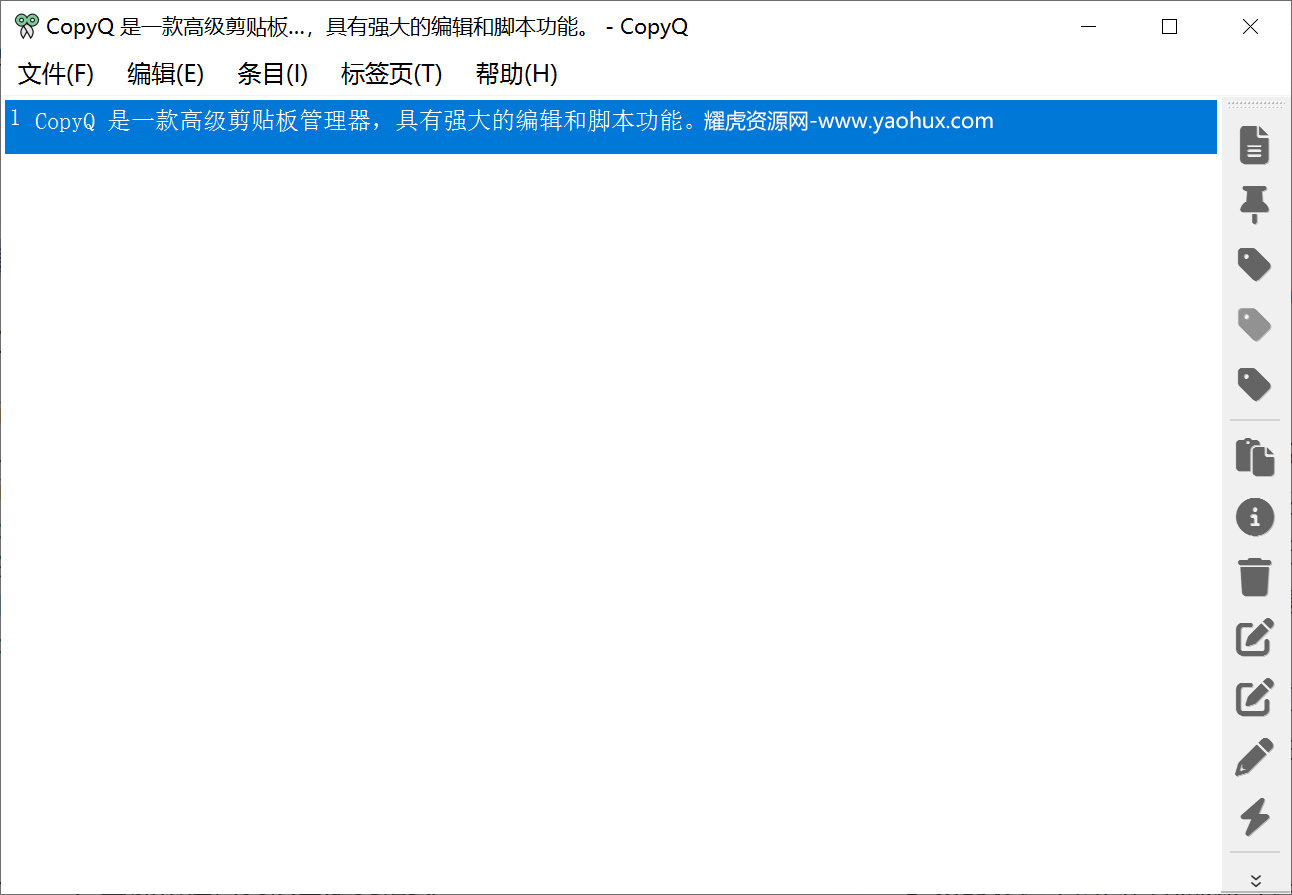Select the CopyQ description clipboard entry
The image size is (1292, 895).
point(500,127)
